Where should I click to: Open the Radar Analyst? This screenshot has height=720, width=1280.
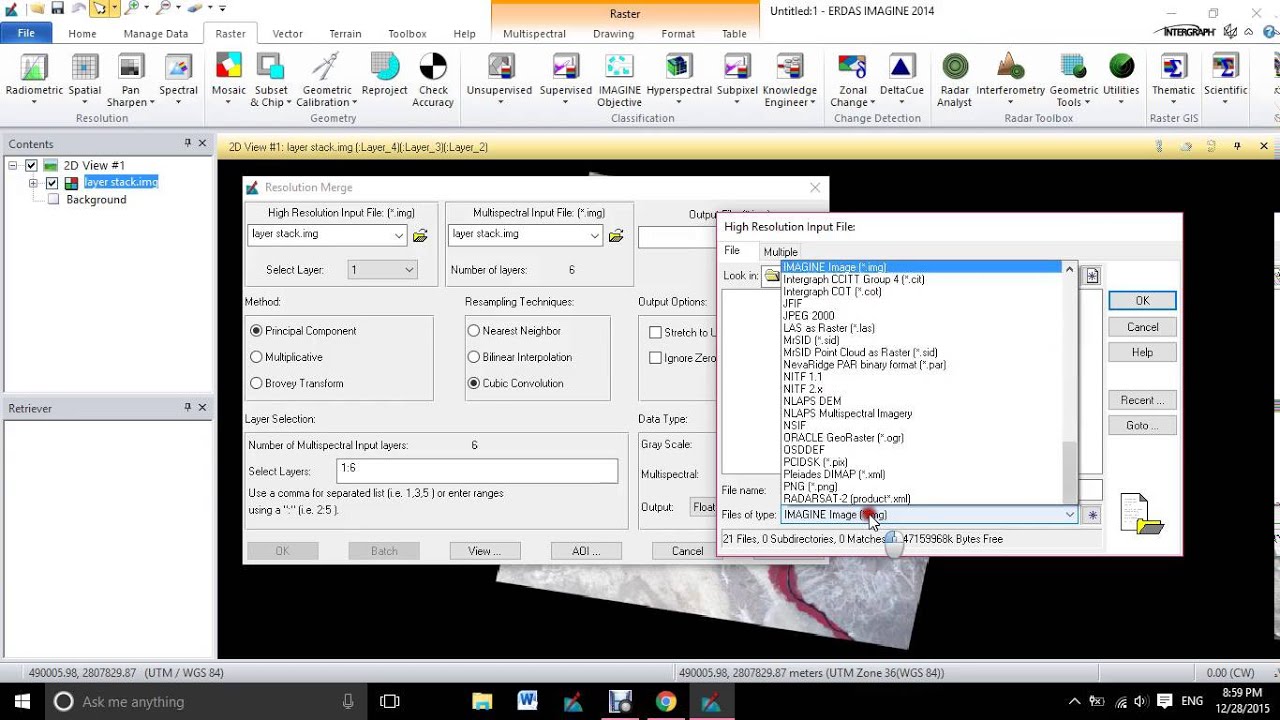(955, 80)
